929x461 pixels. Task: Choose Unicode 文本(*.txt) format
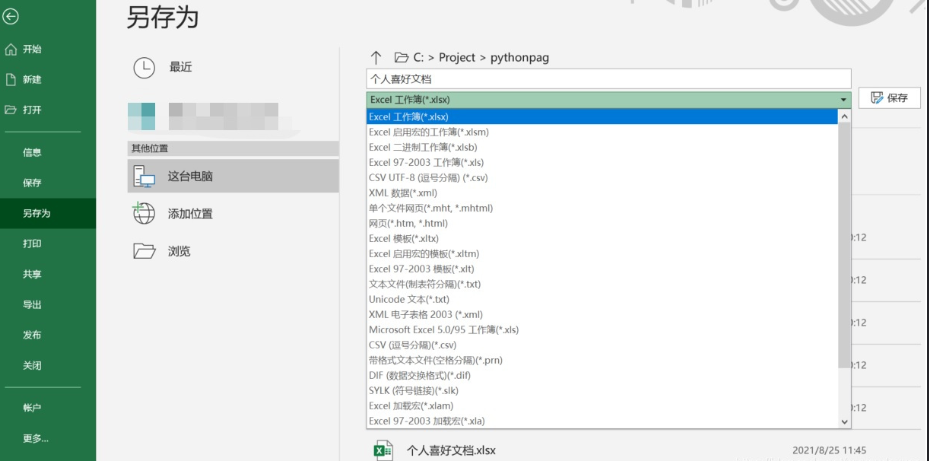click(602, 299)
